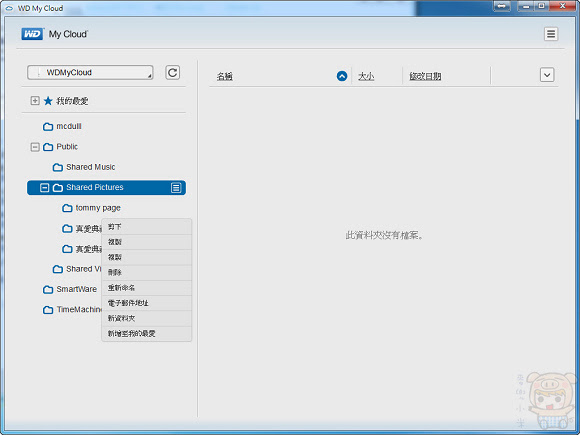
Task: Click the Shared Music folder icon
Action: [58, 167]
